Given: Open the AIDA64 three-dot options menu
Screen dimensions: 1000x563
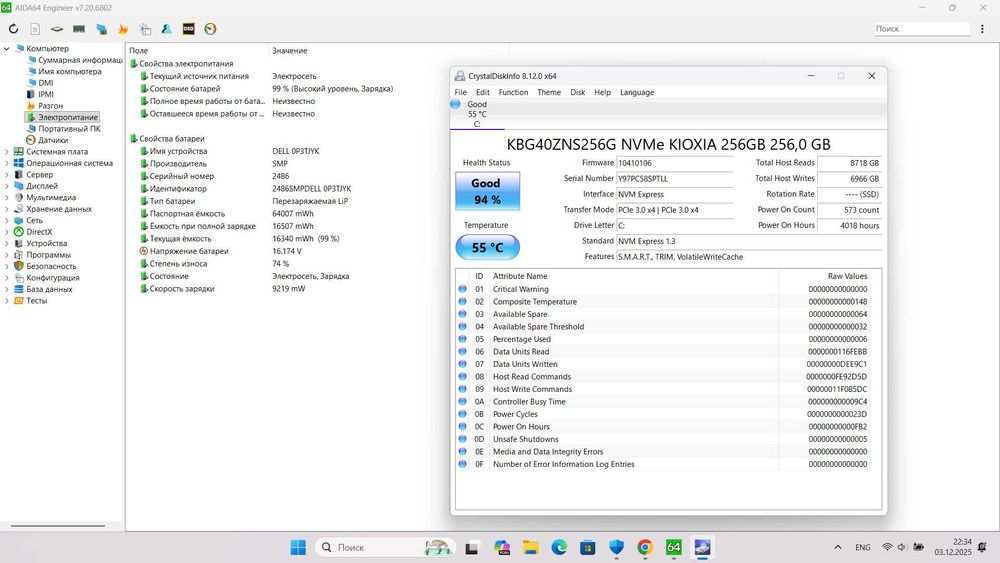Looking at the screenshot, I should [x=982, y=29].
